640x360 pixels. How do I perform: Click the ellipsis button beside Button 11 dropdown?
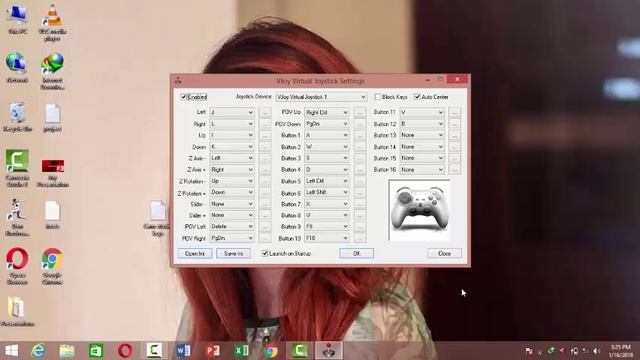click(454, 112)
